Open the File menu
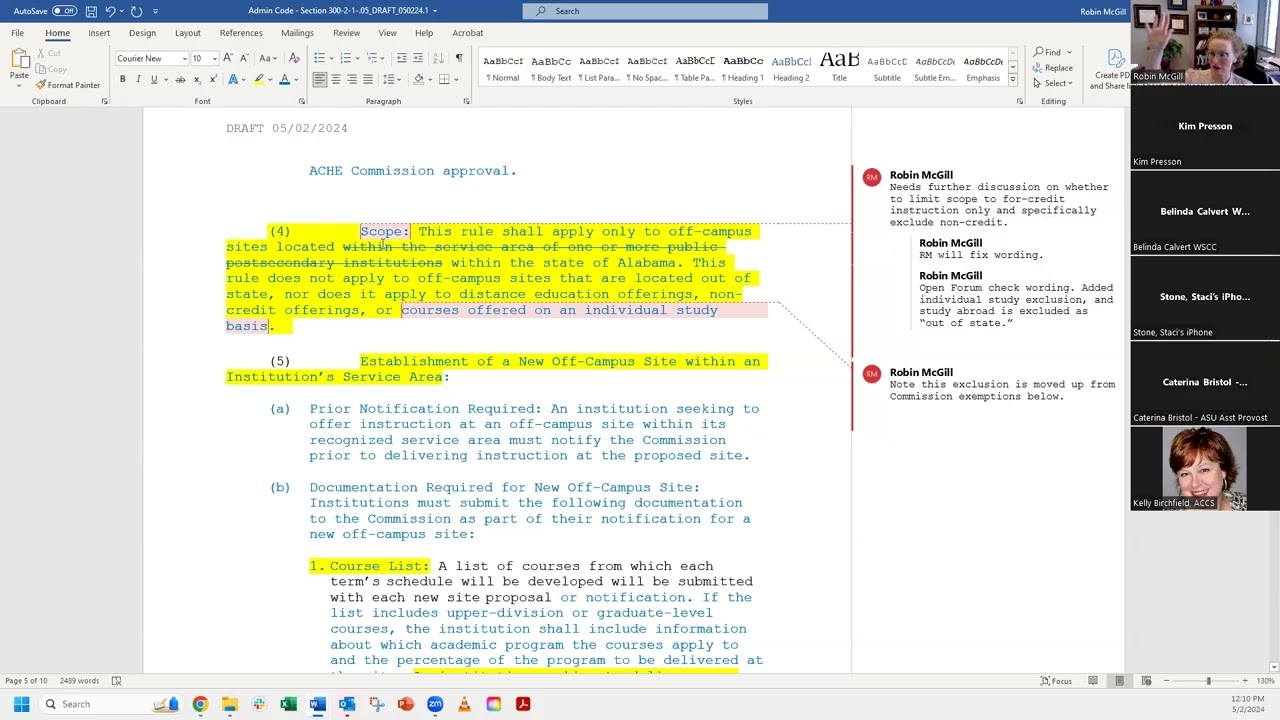The image size is (1280, 720). pos(17,33)
